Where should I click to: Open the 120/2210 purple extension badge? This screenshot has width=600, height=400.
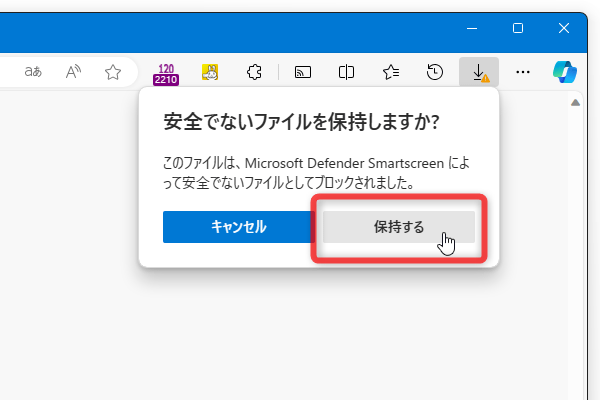coord(166,74)
